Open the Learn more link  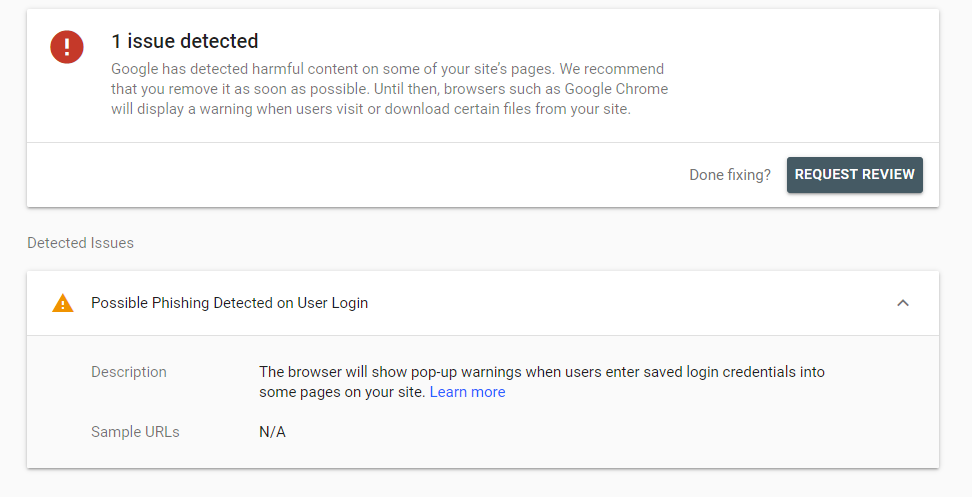(467, 392)
